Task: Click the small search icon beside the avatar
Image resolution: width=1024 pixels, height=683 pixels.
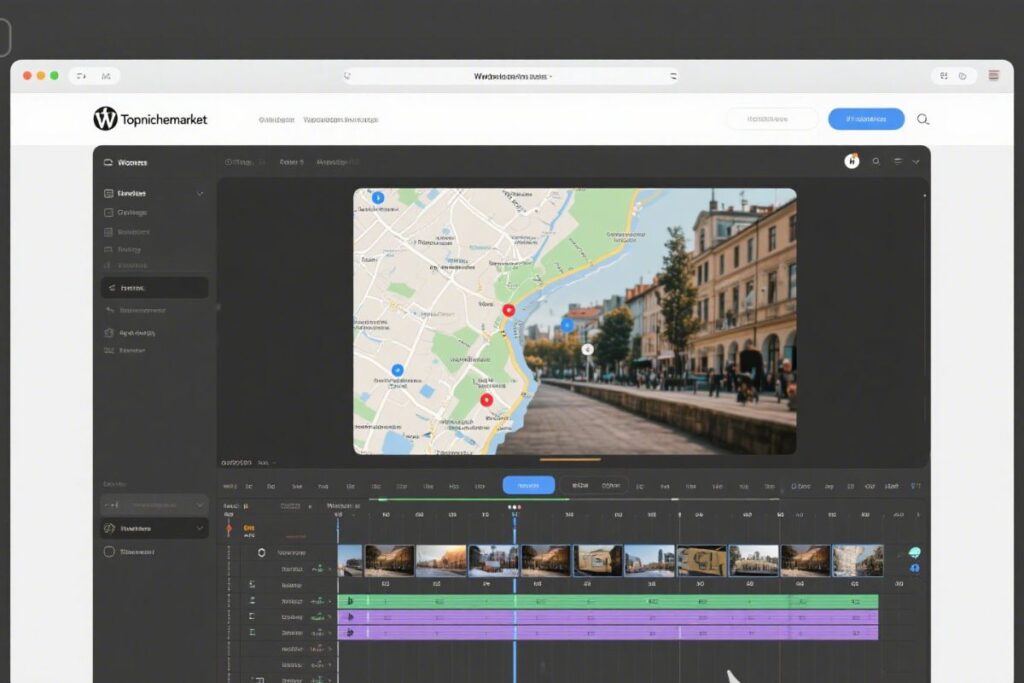Action: [x=876, y=161]
